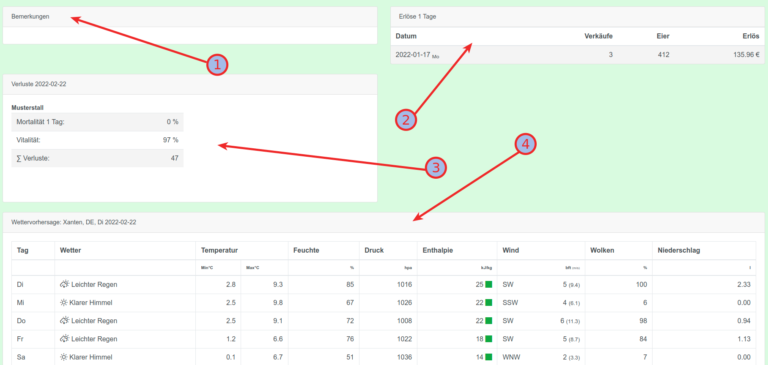Viewport: 768px width, 365px height.
Task: Click the rain icon in Di row
Action: 64,284
